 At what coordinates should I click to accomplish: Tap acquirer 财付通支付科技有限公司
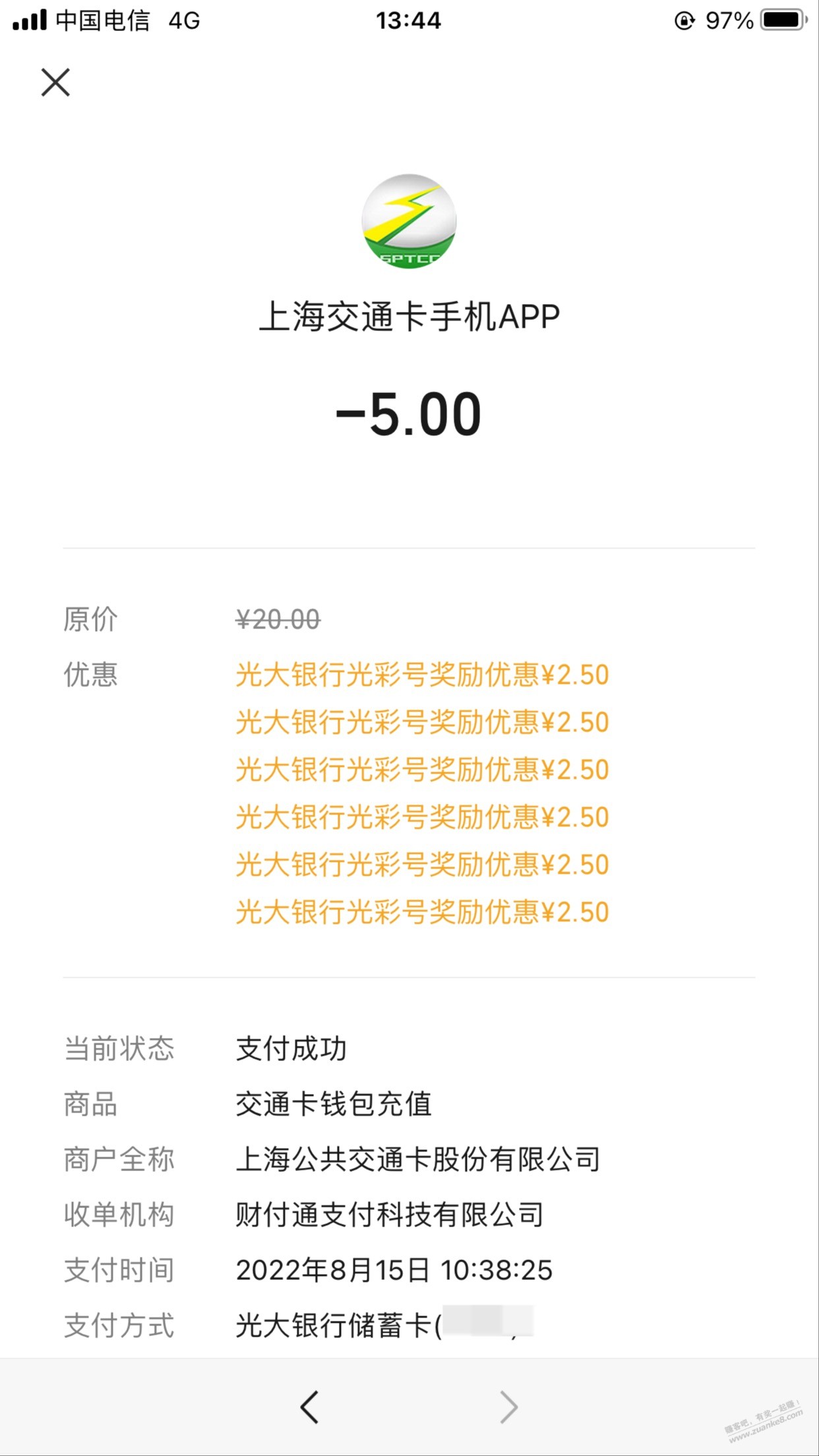pyautogui.click(x=389, y=1215)
